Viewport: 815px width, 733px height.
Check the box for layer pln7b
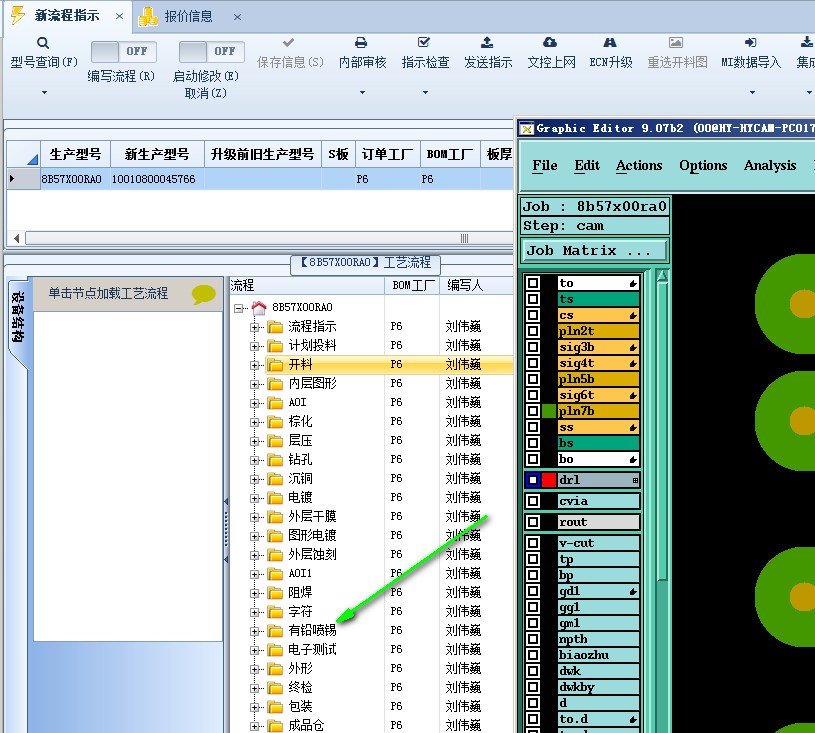point(533,411)
